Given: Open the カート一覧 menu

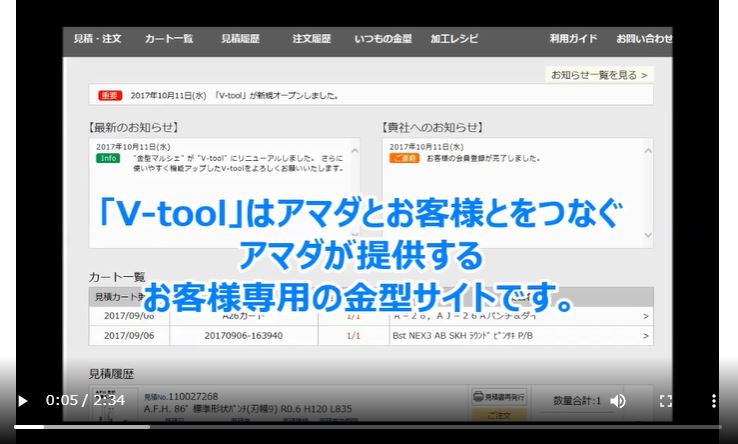Looking at the screenshot, I should click(x=169, y=39).
